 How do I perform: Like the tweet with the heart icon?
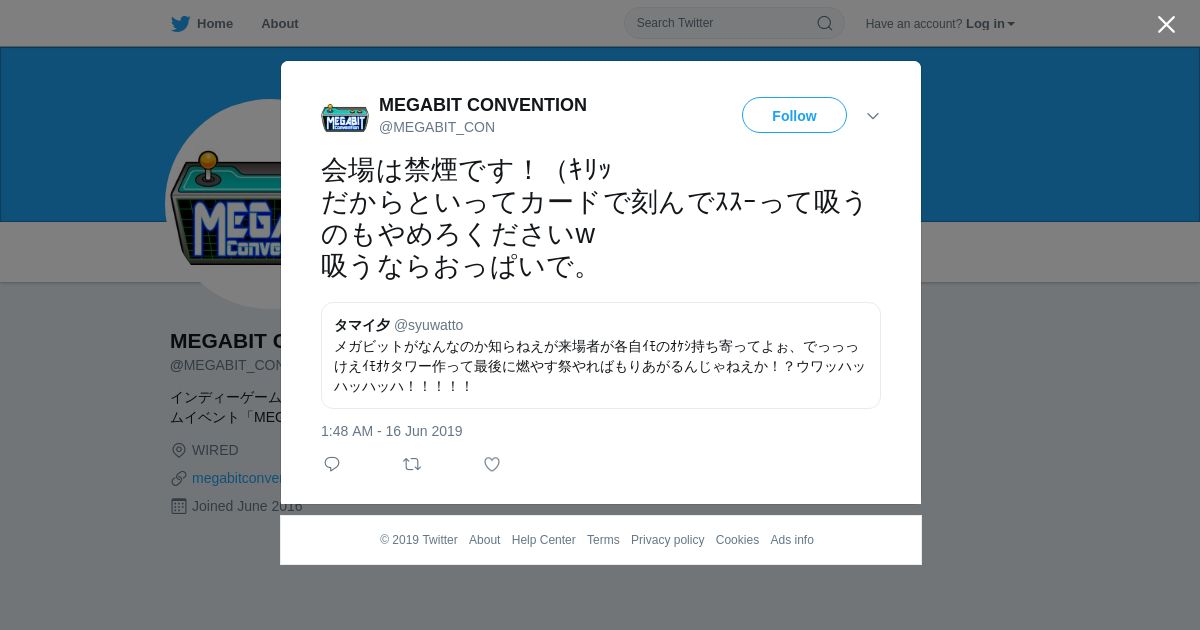pyautogui.click(x=492, y=464)
